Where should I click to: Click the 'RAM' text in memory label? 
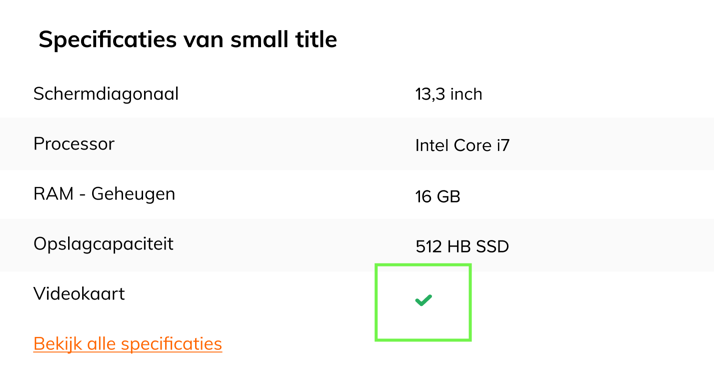point(53,194)
